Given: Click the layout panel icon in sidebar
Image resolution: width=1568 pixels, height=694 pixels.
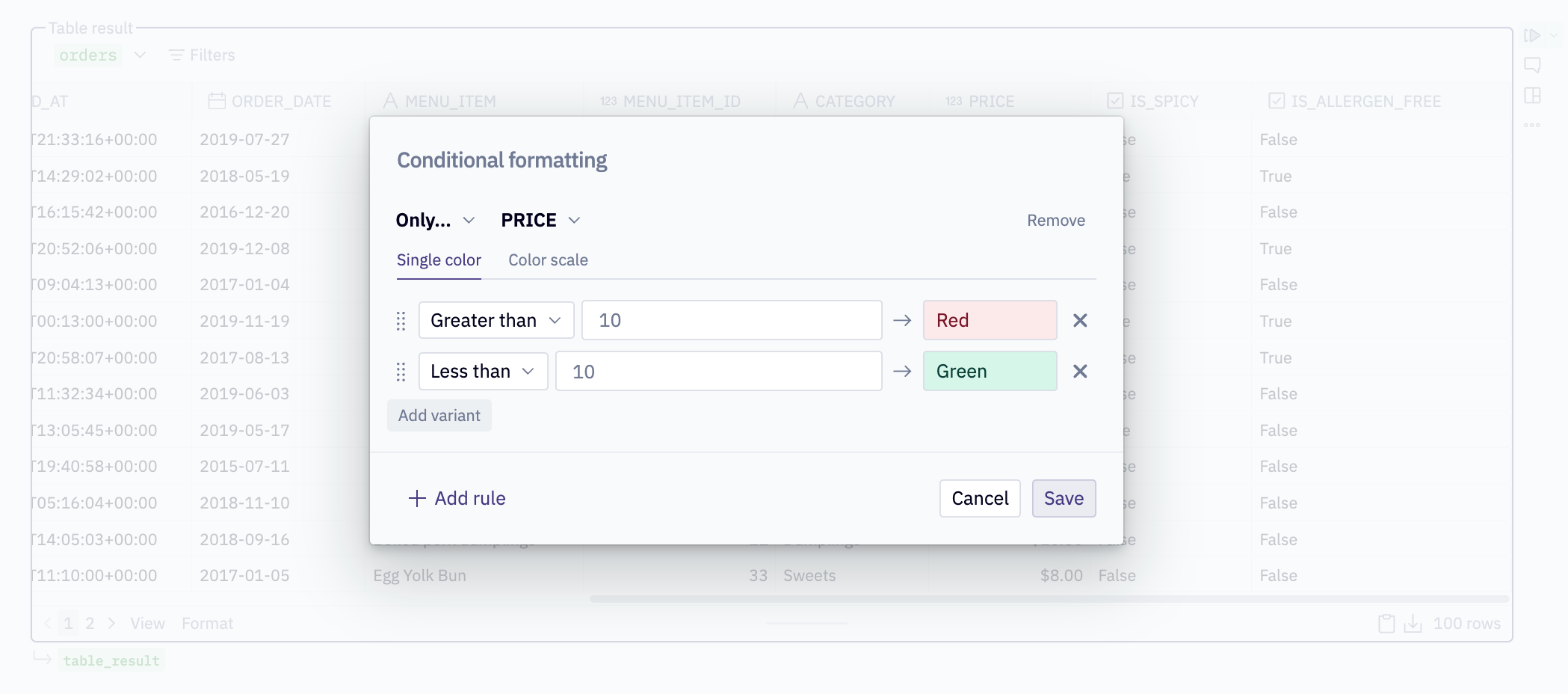Looking at the screenshot, I should point(1532,95).
